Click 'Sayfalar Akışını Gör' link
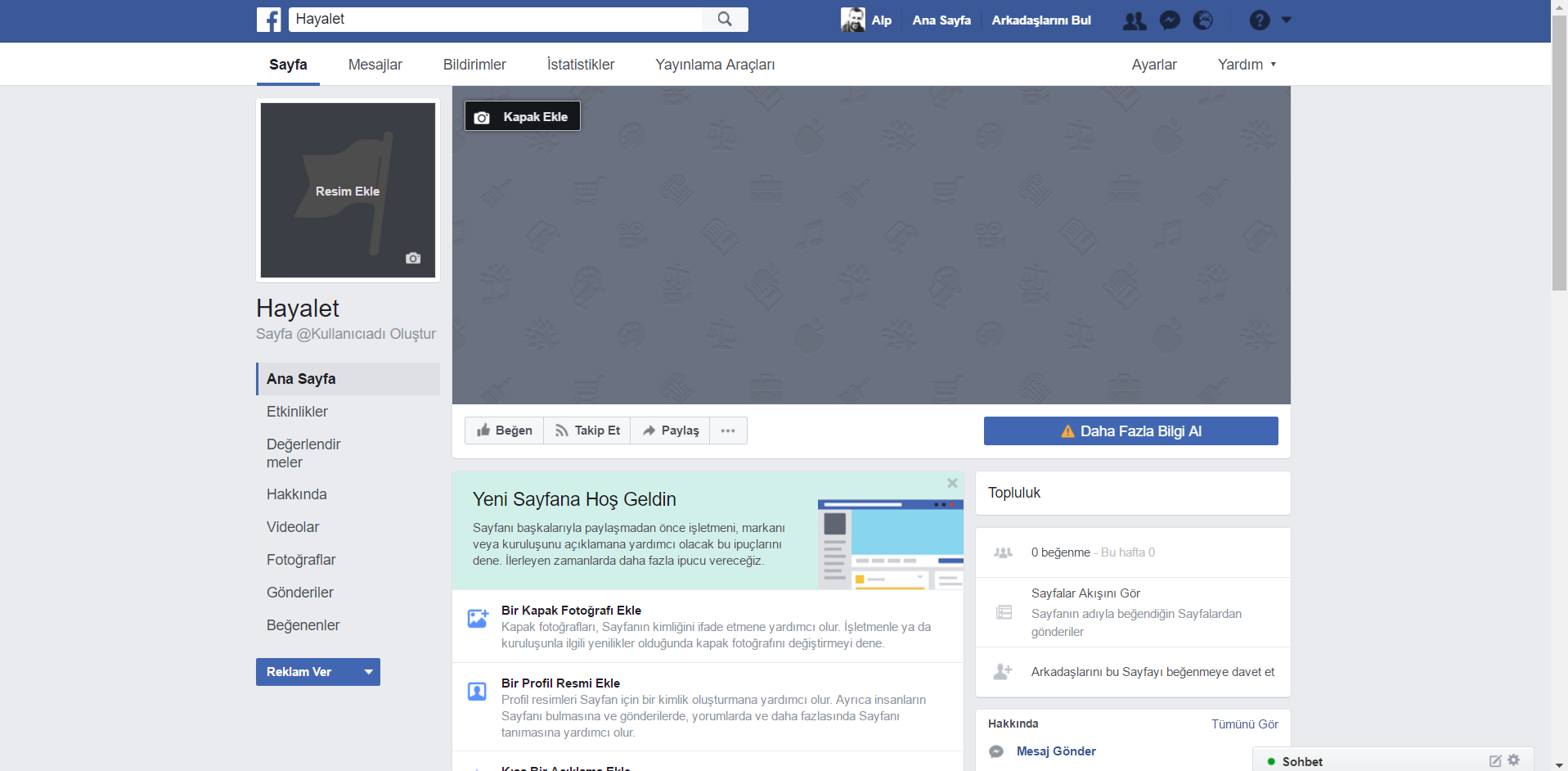1568x771 pixels. (x=1085, y=593)
